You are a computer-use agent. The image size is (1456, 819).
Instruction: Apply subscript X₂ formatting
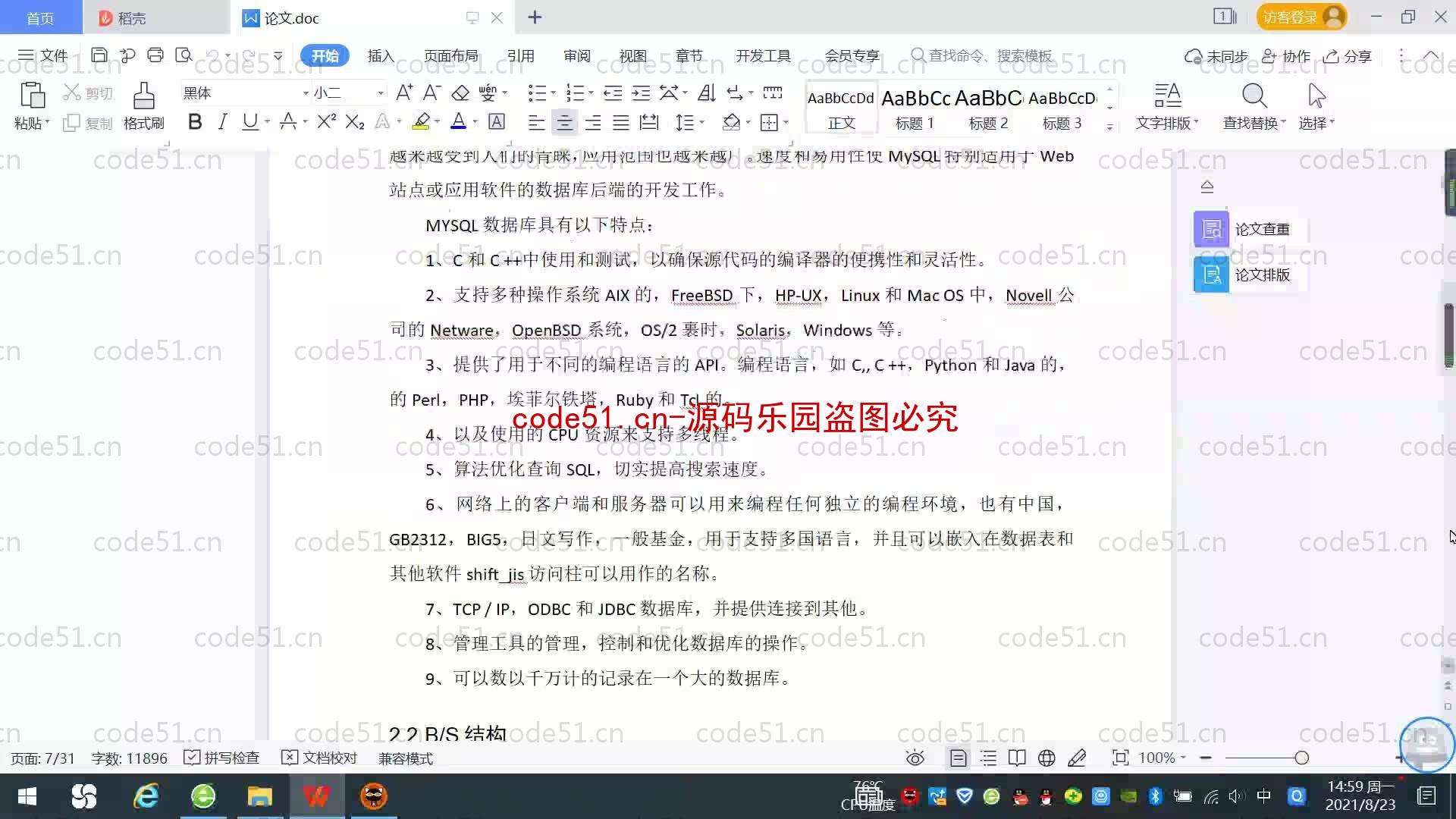[x=355, y=121]
